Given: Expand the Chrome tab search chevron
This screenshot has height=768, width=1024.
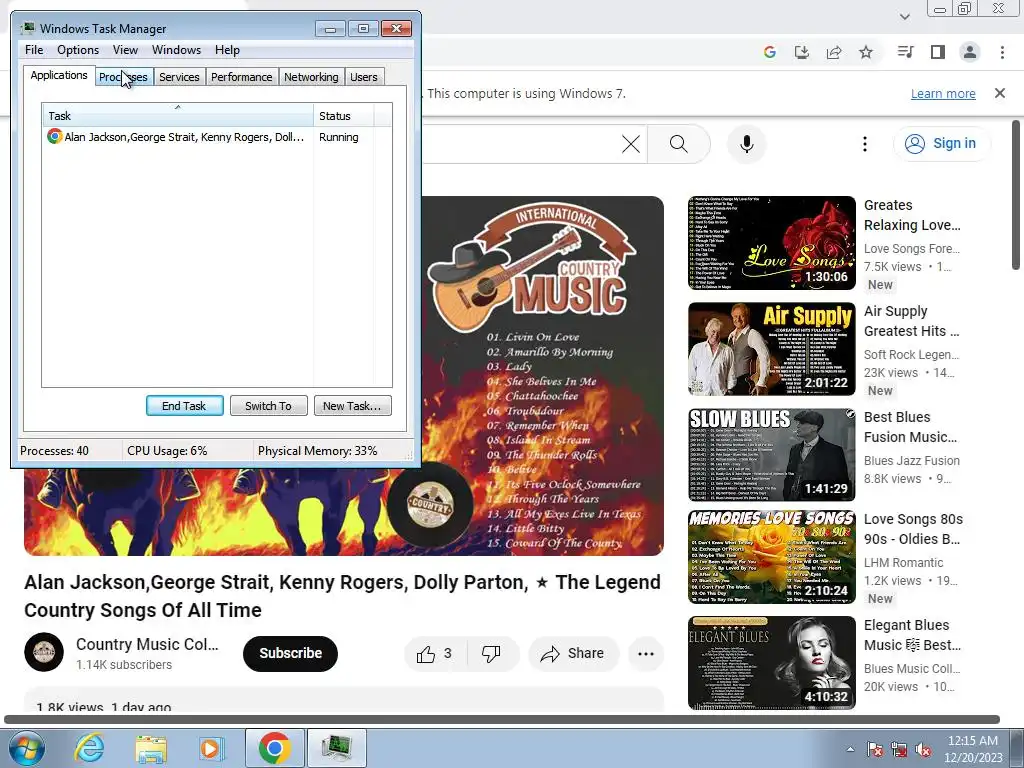Looking at the screenshot, I should pyautogui.click(x=905, y=16).
